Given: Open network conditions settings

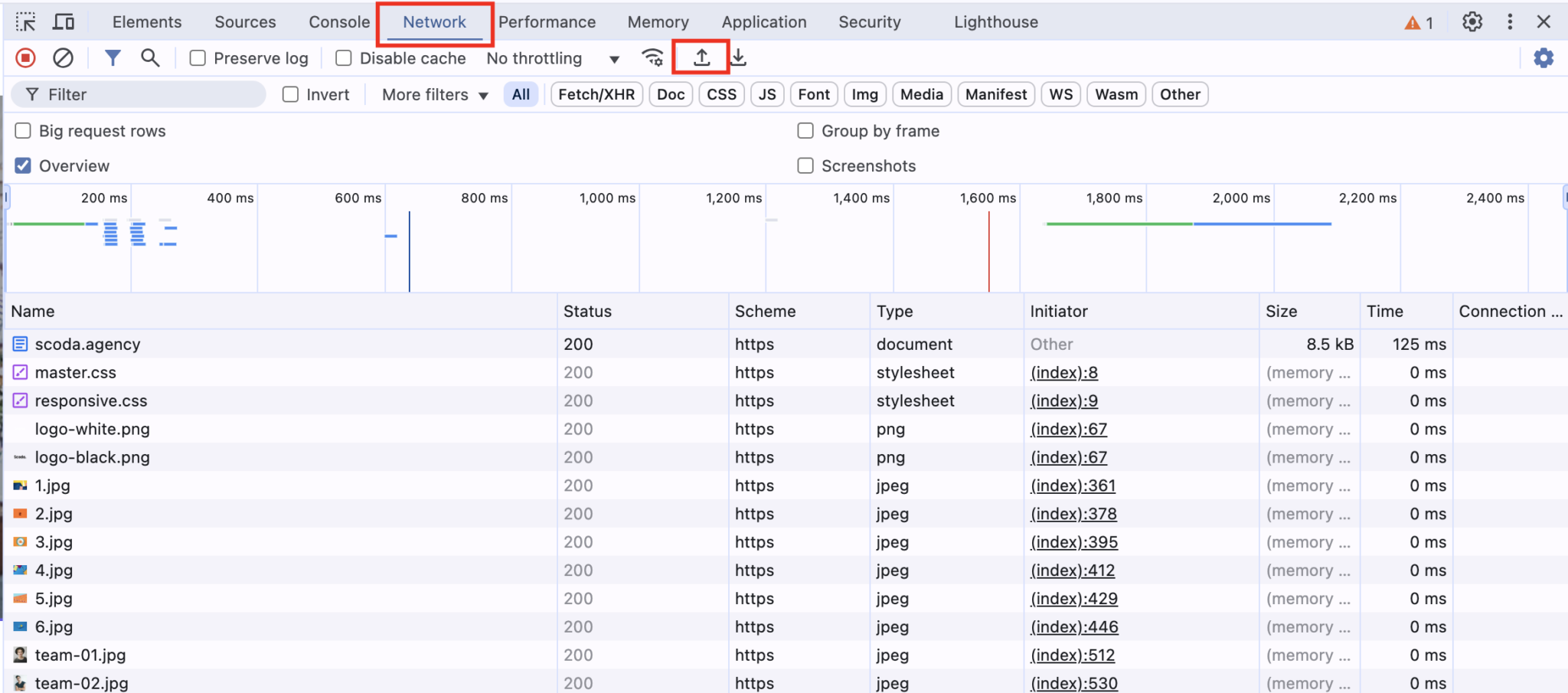Looking at the screenshot, I should 652,57.
